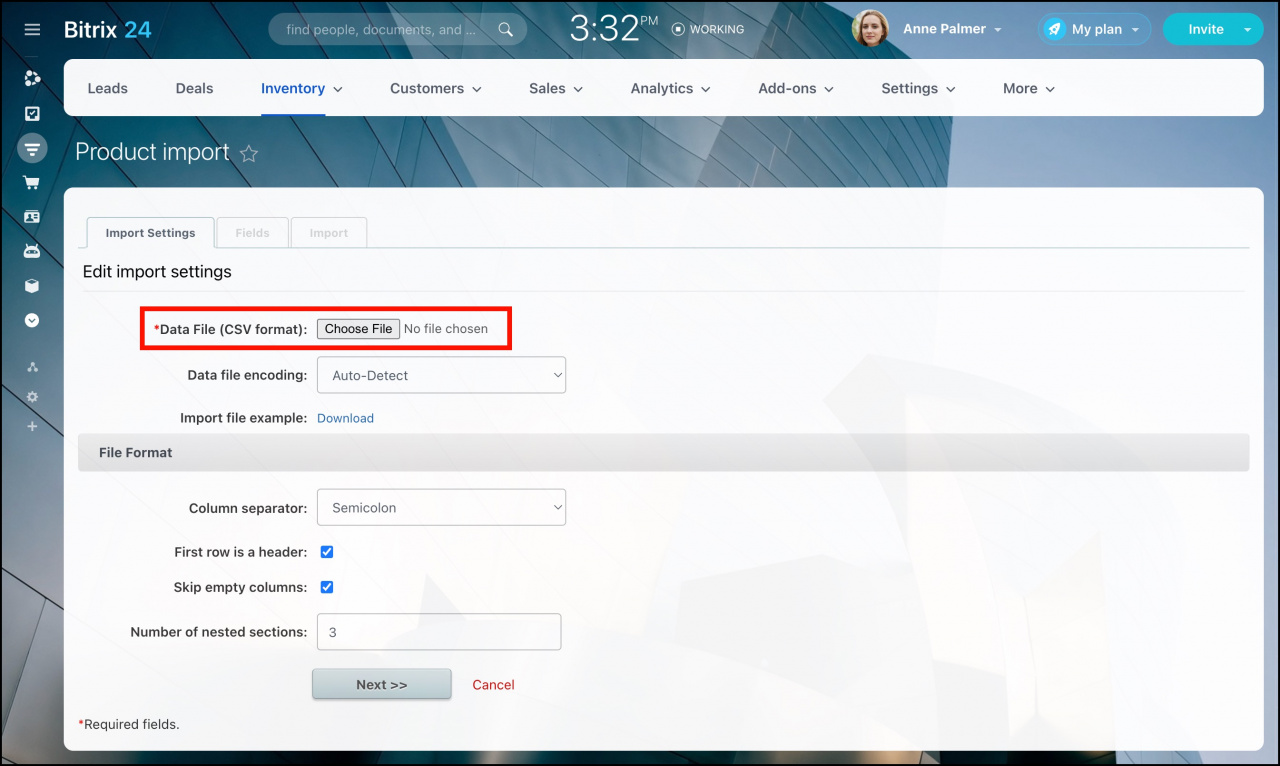The height and width of the screenshot is (766, 1280).
Task: Click the Choose File button
Action: point(358,329)
